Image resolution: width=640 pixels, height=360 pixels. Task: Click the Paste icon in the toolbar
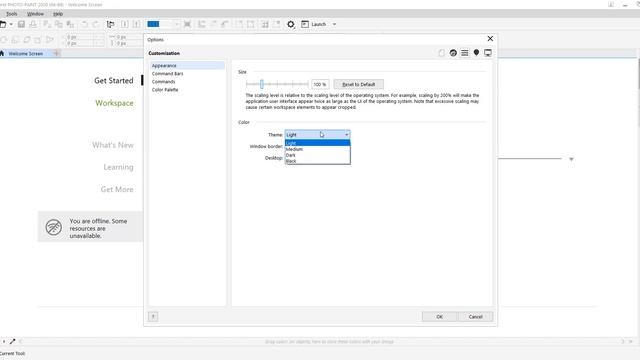70,24
